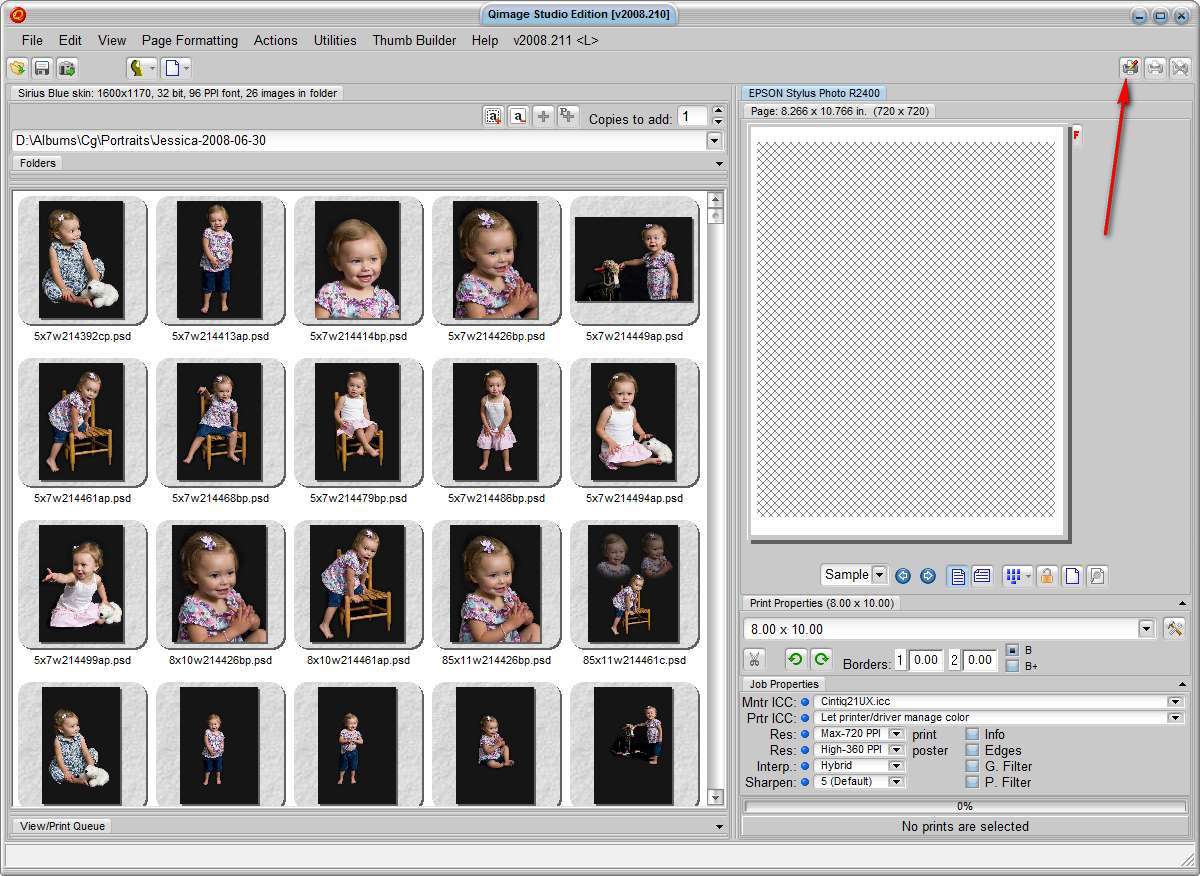Select the EPSON Stylus Photo R2400 tab

[814, 93]
